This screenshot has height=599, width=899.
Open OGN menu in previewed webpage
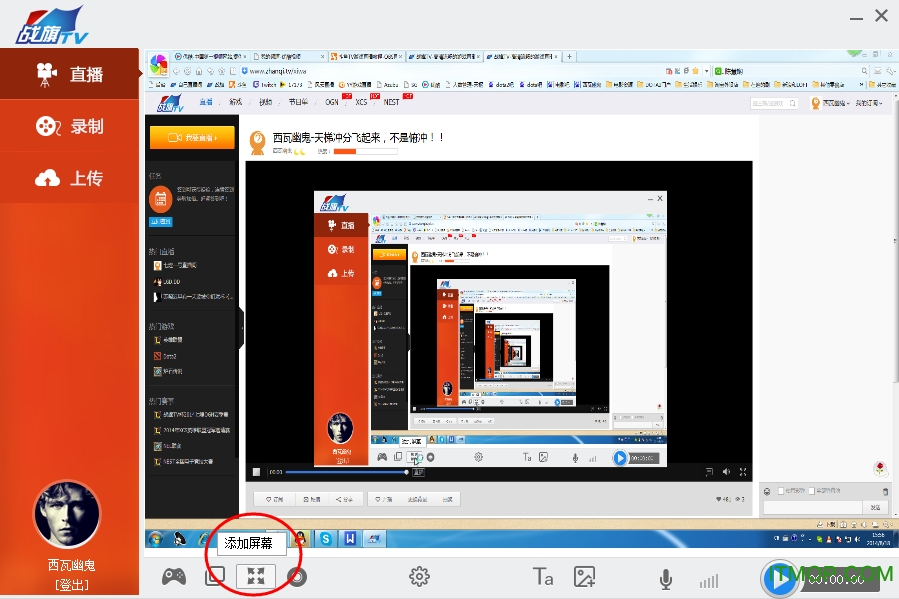tap(331, 102)
